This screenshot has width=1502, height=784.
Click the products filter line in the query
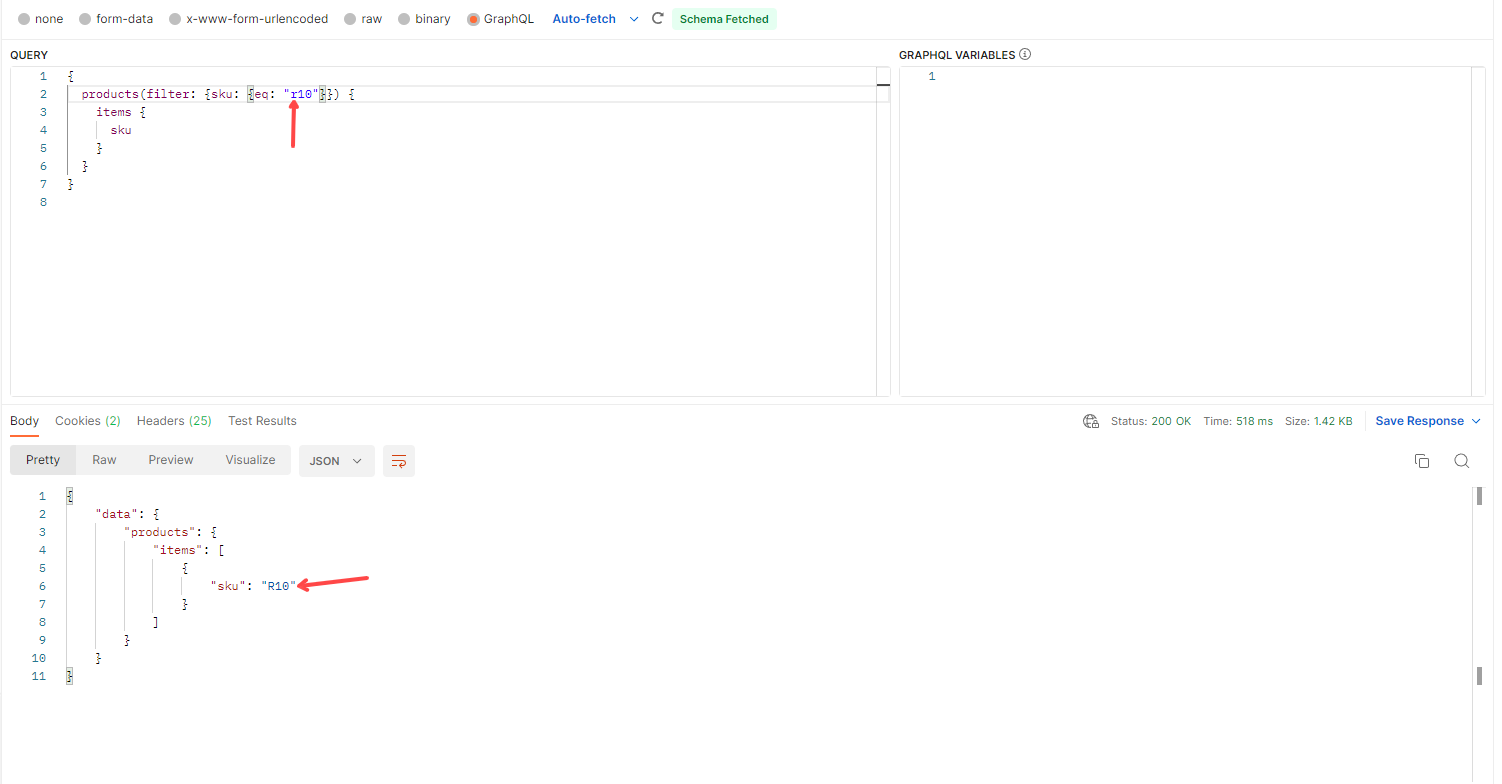pos(218,94)
